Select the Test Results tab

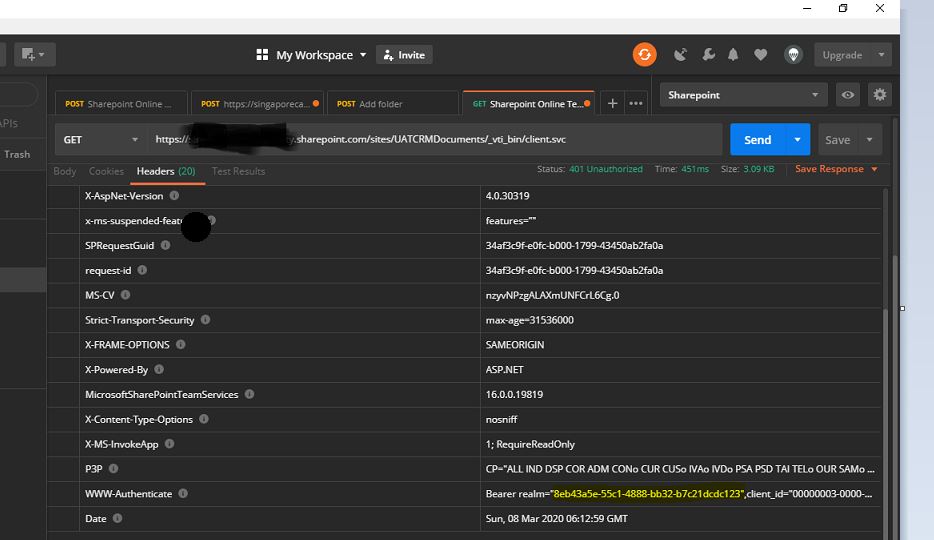pyautogui.click(x=238, y=171)
